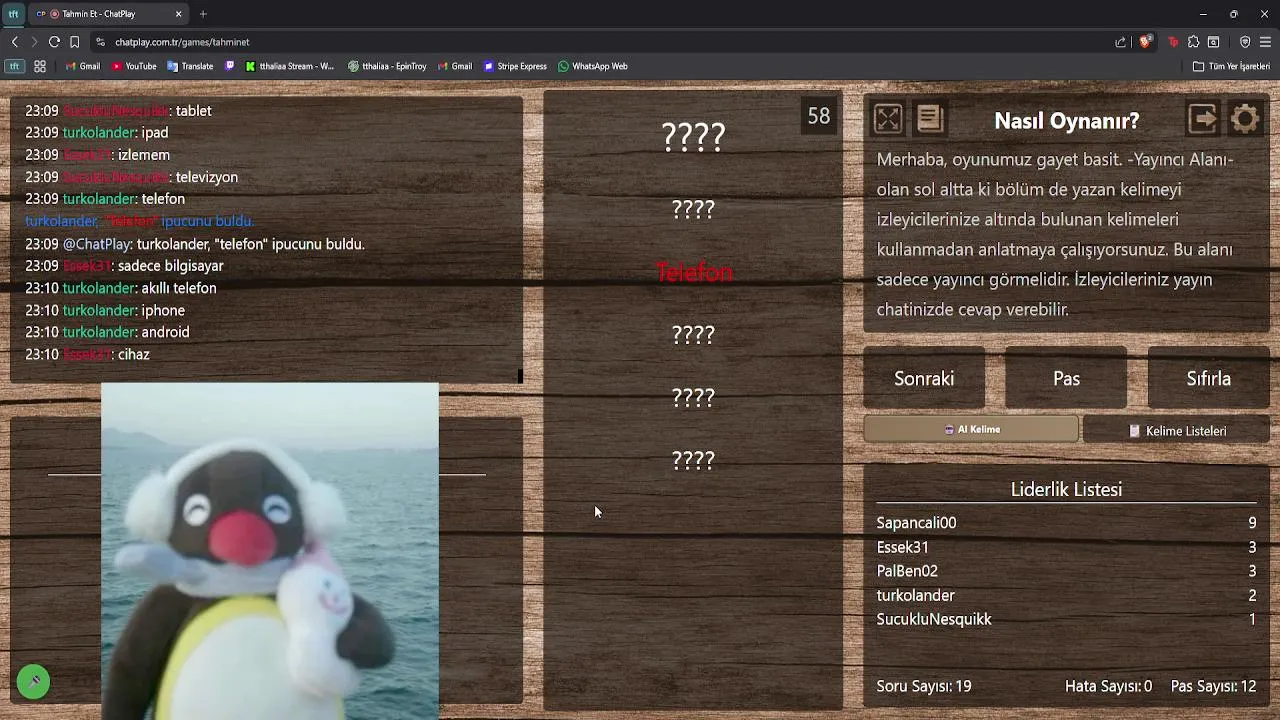
Task: Click the penguin plush image
Action: (270, 551)
